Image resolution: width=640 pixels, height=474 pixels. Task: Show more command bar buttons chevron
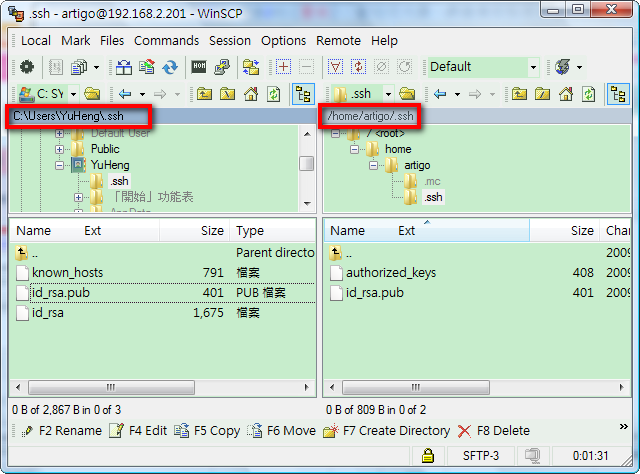pos(623,427)
